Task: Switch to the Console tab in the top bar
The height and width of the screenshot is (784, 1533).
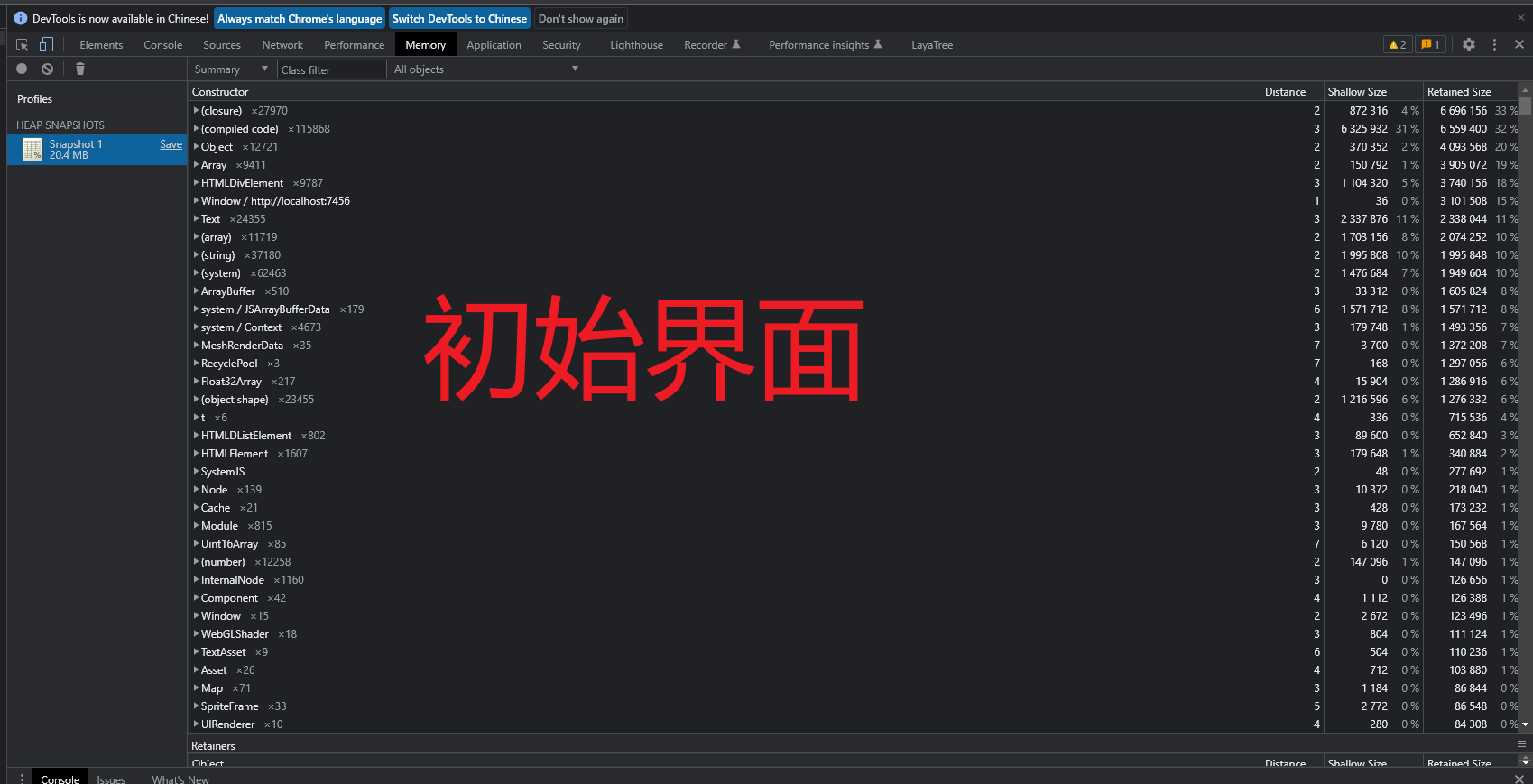Action: click(163, 44)
